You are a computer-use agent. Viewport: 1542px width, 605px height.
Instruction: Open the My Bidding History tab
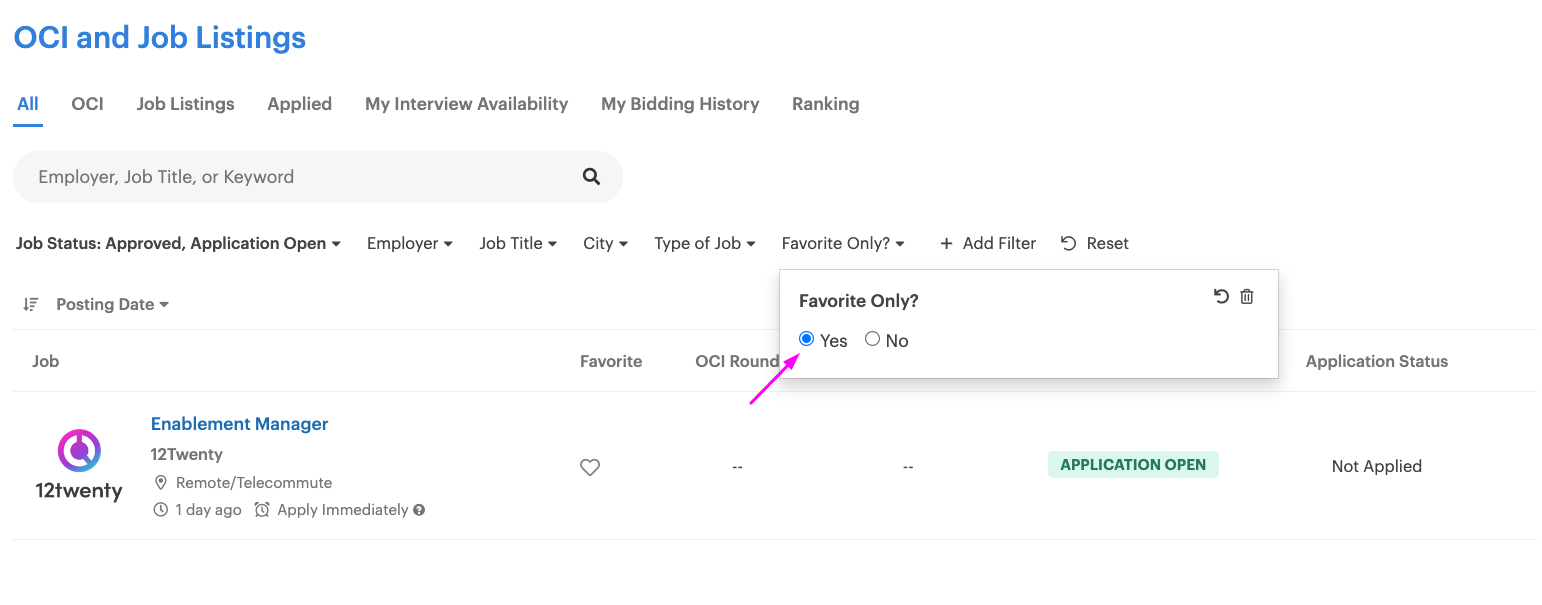pyautogui.click(x=680, y=104)
